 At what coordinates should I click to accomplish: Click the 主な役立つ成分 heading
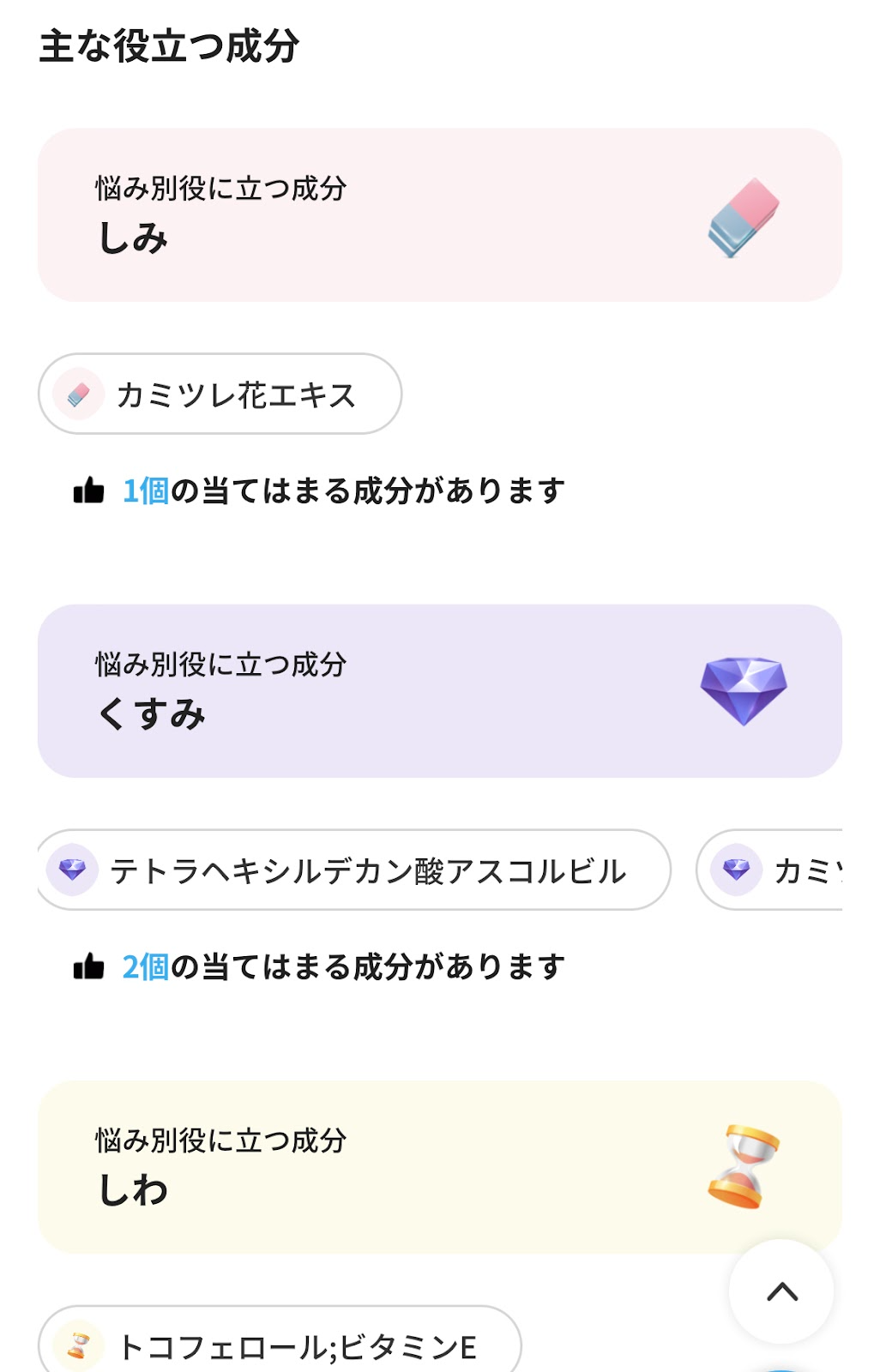pos(169,46)
